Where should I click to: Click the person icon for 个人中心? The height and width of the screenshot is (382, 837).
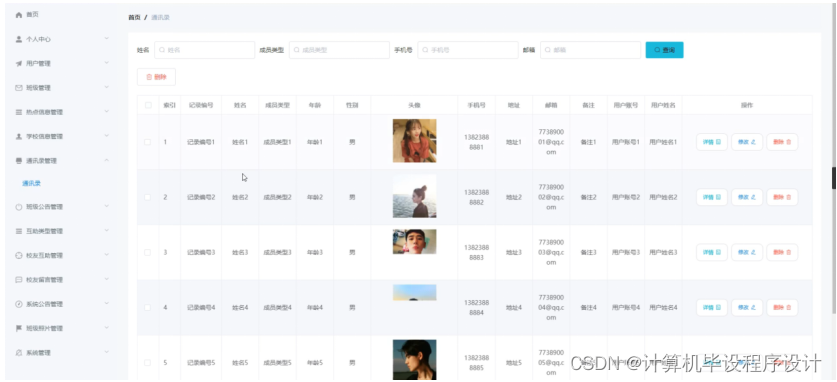click(19, 39)
